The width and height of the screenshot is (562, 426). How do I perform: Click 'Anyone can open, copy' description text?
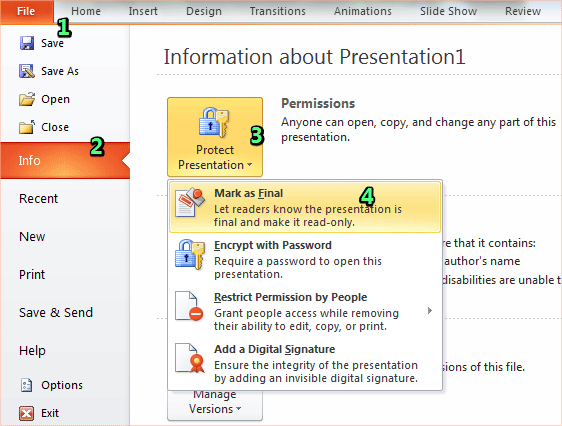click(418, 129)
